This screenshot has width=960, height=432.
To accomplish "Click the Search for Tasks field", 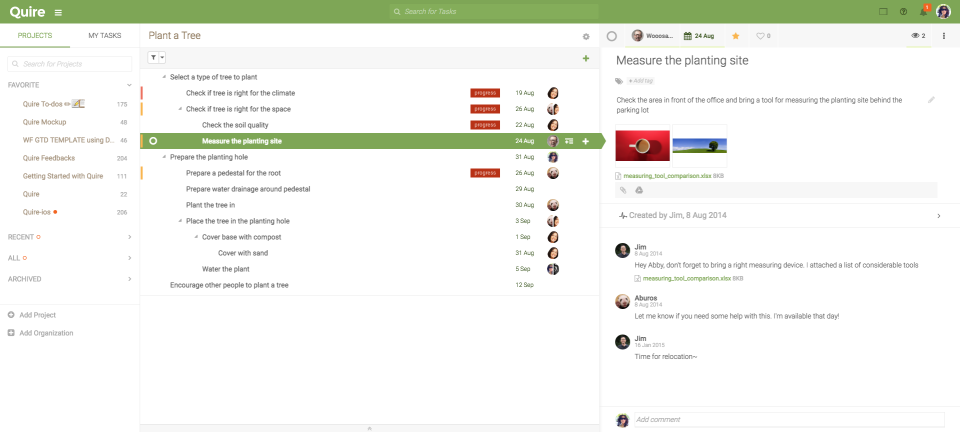I will click(493, 12).
